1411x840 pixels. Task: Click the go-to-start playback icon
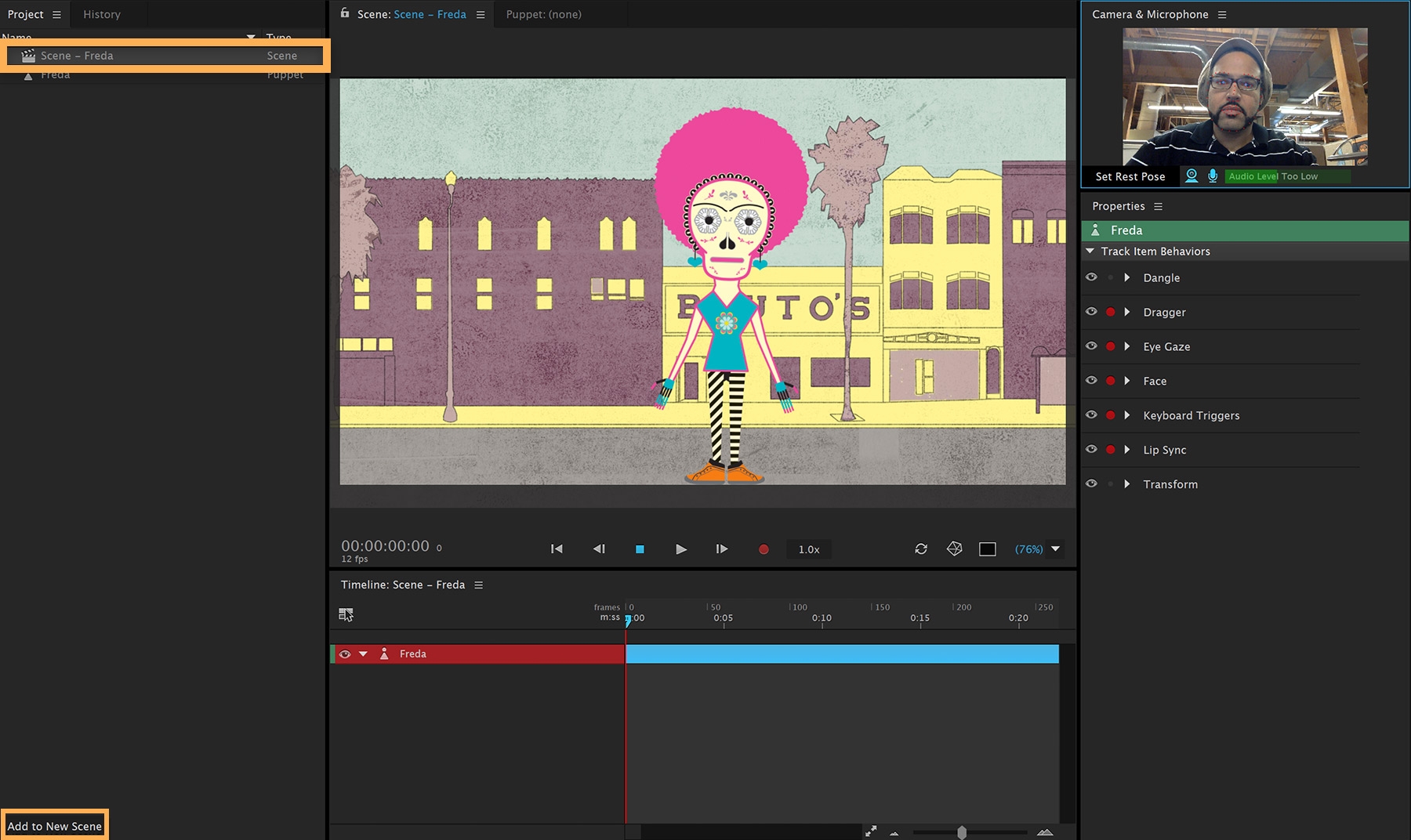[x=557, y=549]
